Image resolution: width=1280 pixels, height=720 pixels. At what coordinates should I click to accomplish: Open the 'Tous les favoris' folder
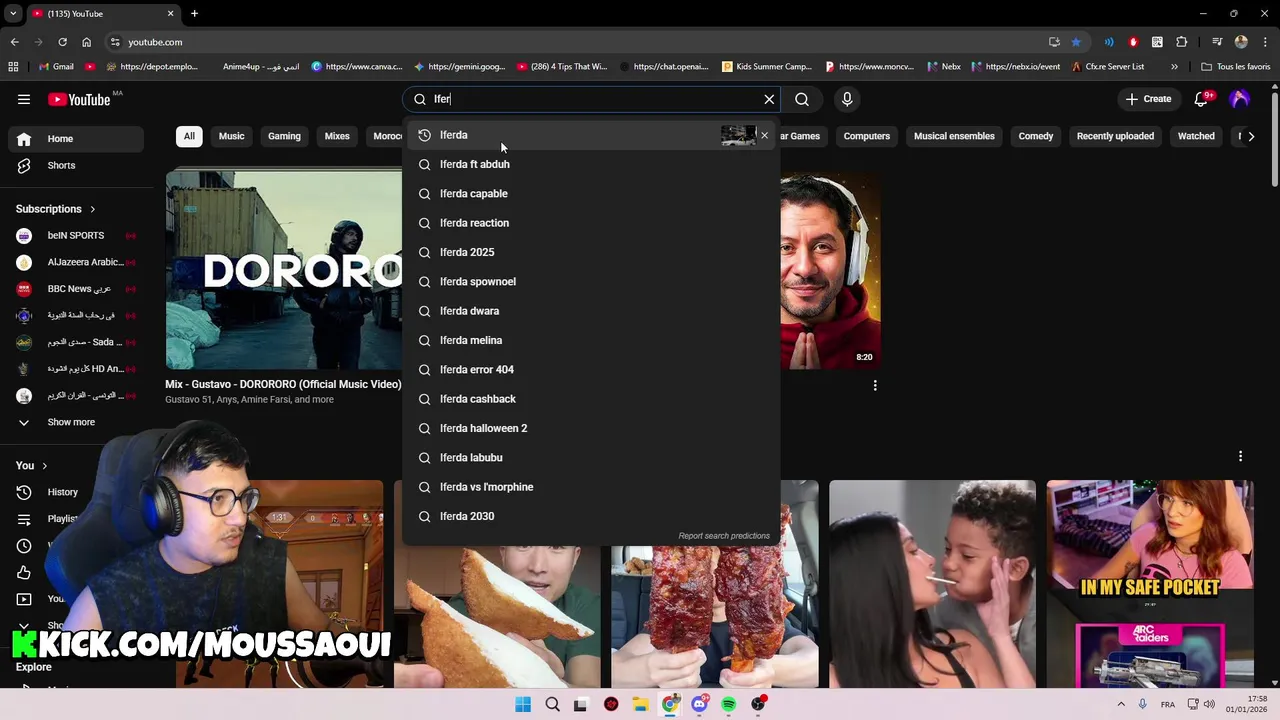(1237, 67)
